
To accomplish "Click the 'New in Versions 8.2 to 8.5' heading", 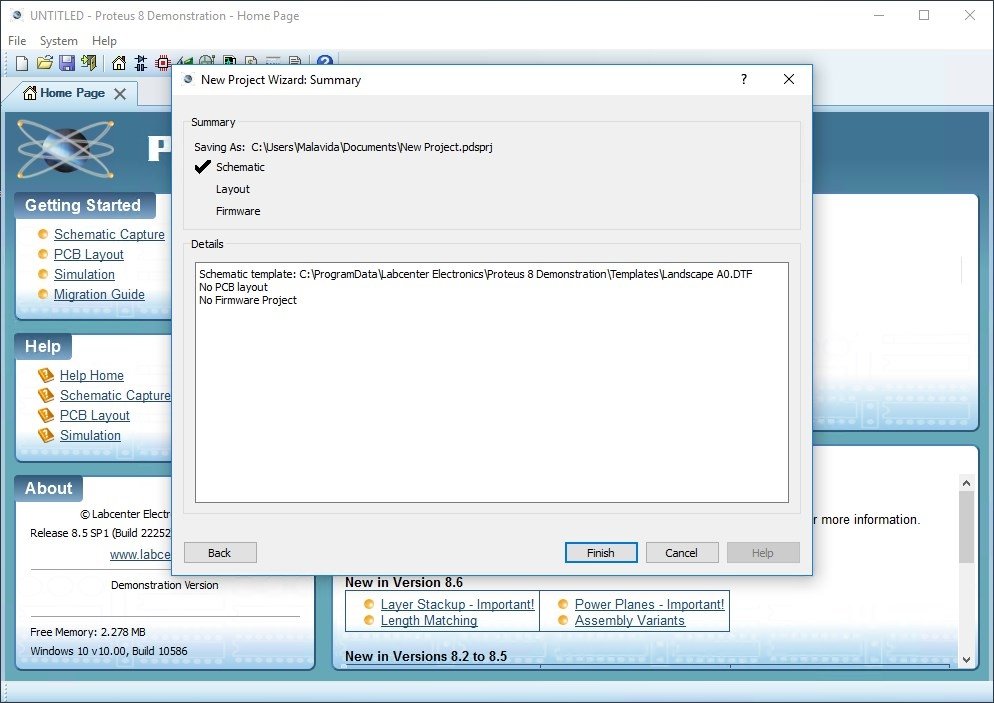I will click(x=426, y=656).
